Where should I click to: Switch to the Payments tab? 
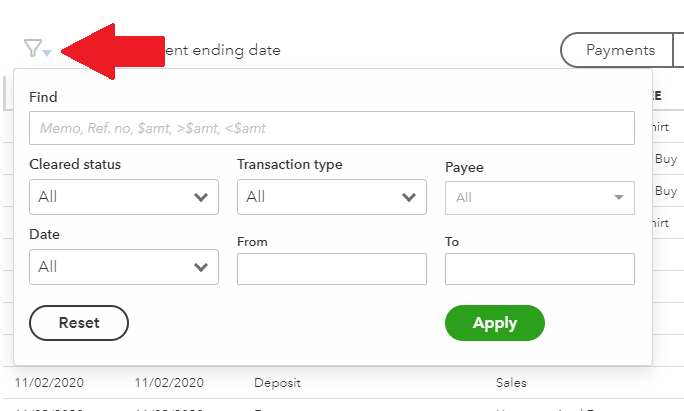620,50
